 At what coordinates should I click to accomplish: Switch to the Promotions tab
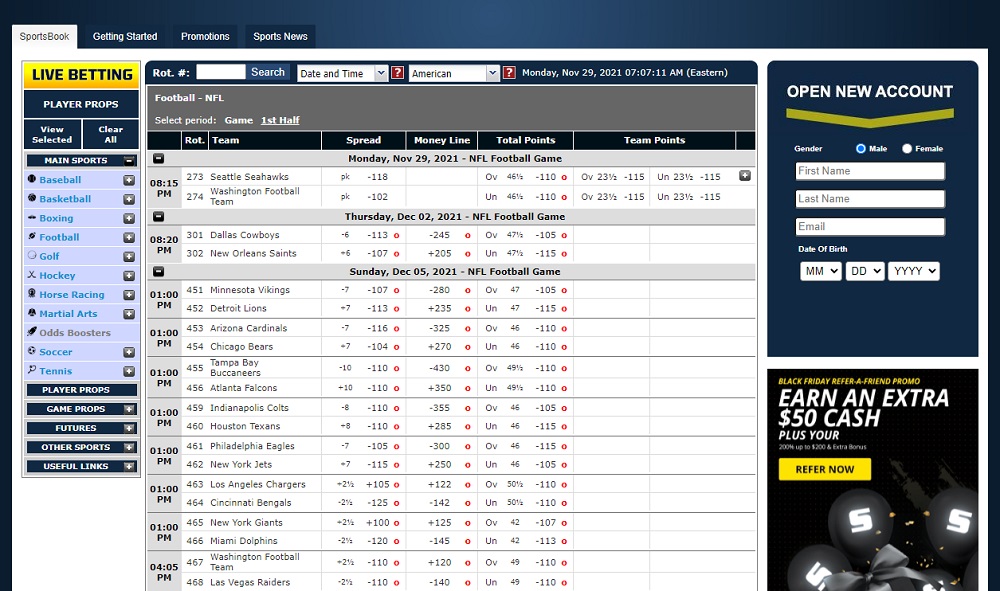coord(205,36)
